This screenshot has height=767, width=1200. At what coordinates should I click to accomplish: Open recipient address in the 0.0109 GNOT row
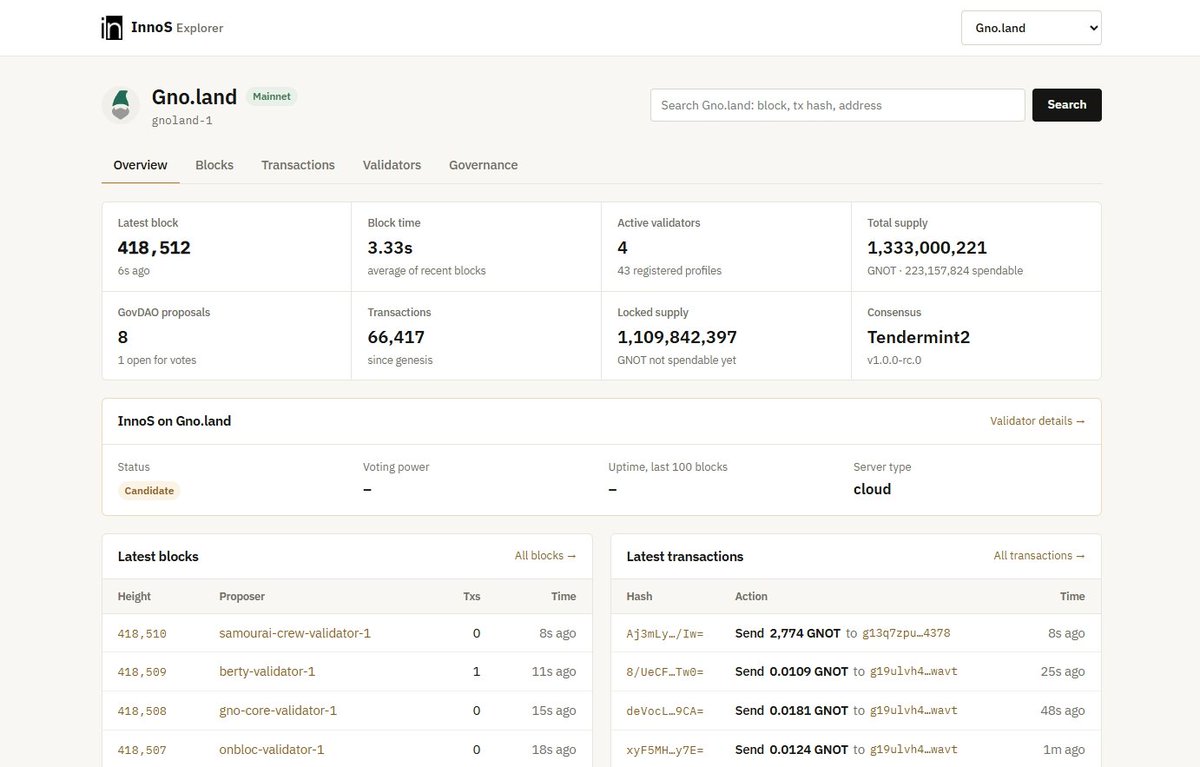[x=914, y=672]
